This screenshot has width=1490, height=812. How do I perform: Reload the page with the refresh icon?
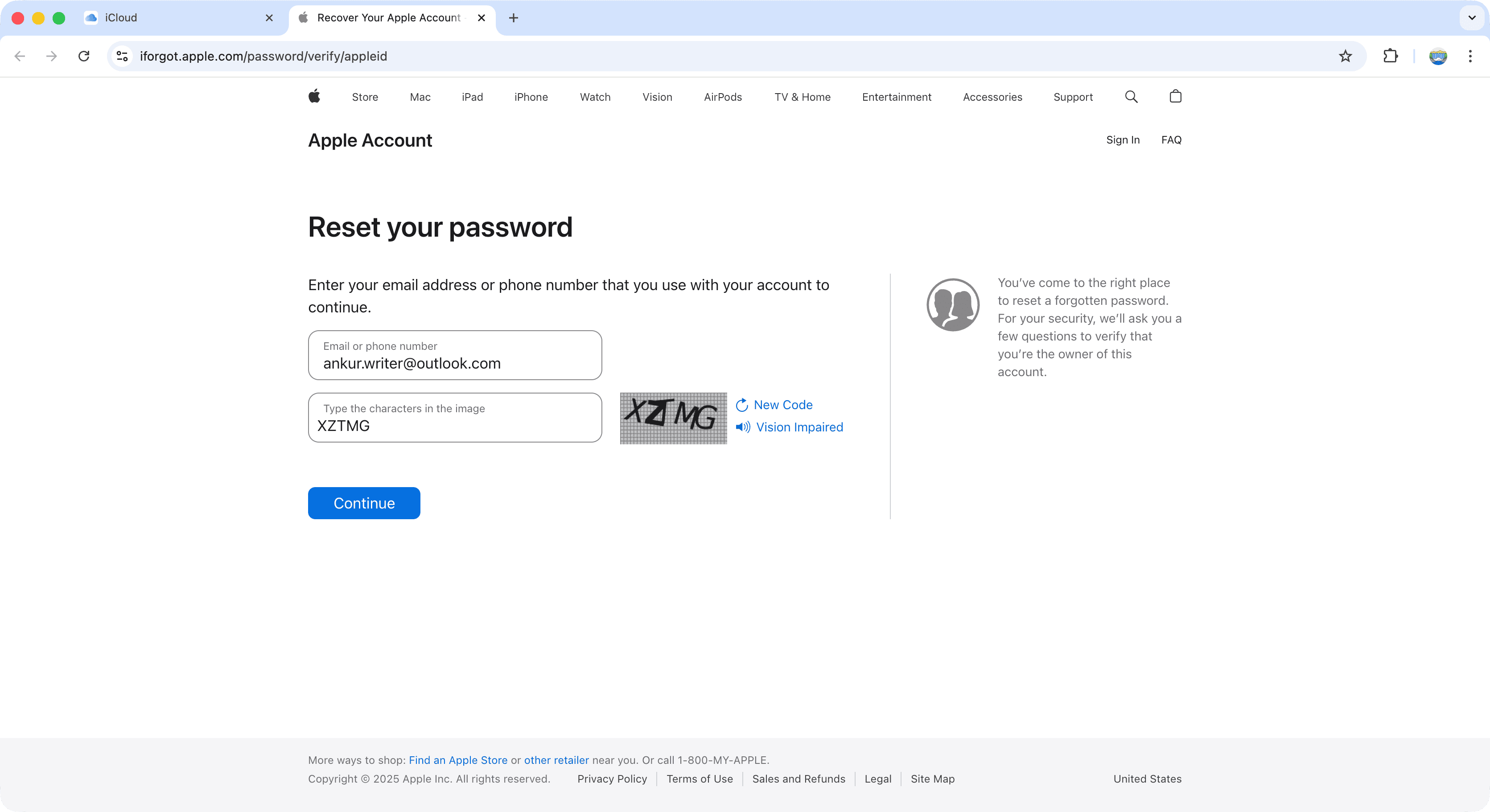(x=84, y=56)
